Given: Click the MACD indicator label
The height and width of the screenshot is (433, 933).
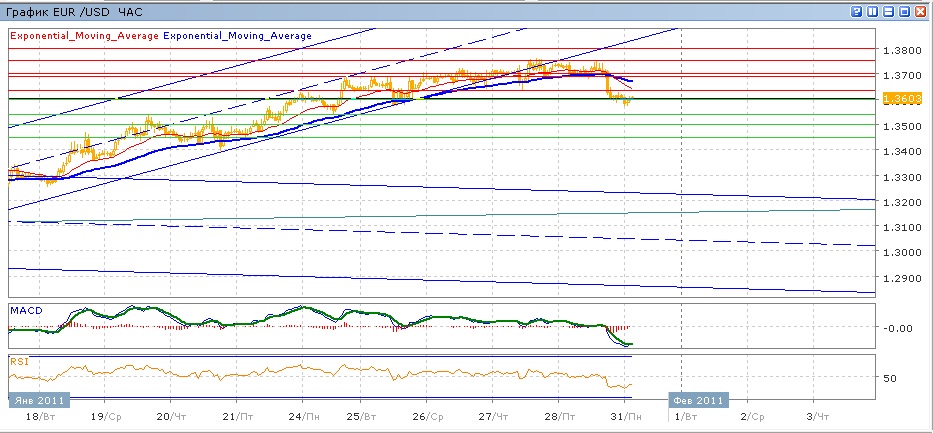Looking at the screenshot, I should (24, 310).
